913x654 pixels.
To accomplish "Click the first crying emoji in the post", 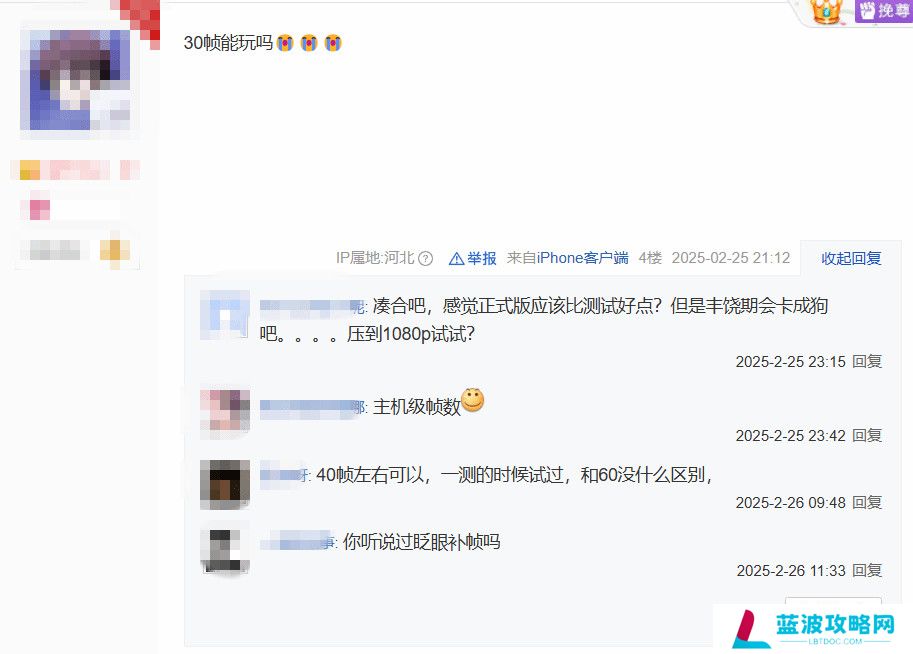I will click(x=285, y=43).
